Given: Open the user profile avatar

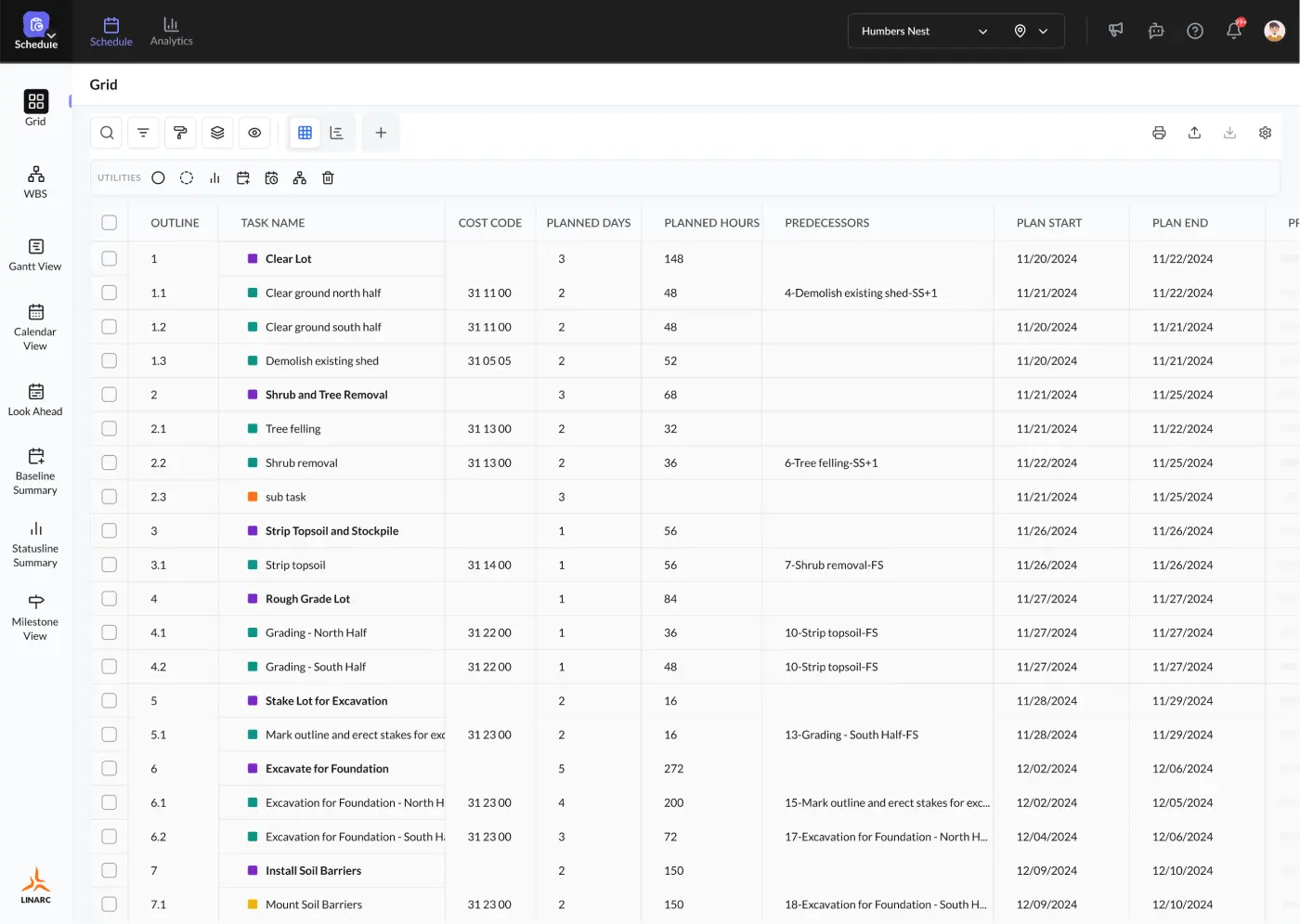Looking at the screenshot, I should tap(1274, 31).
